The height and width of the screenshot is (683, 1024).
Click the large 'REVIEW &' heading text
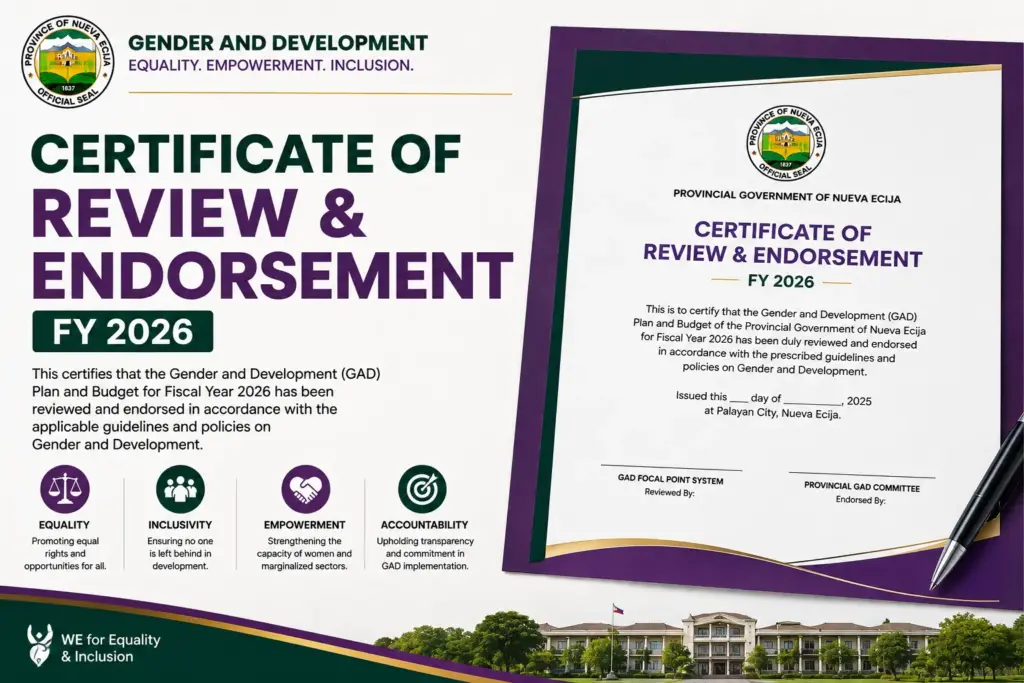click(x=199, y=213)
